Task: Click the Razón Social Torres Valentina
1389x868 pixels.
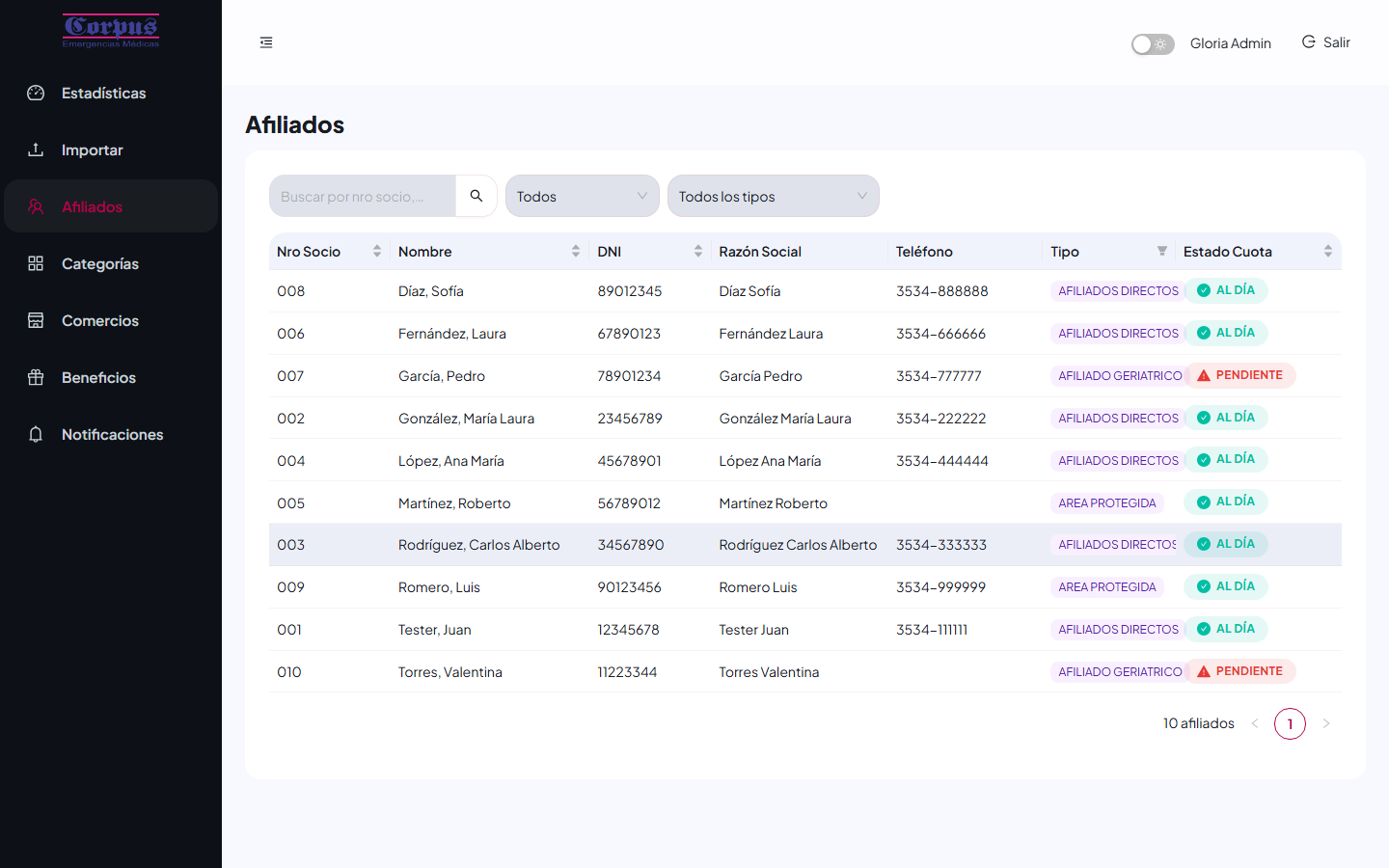Action: (769, 672)
